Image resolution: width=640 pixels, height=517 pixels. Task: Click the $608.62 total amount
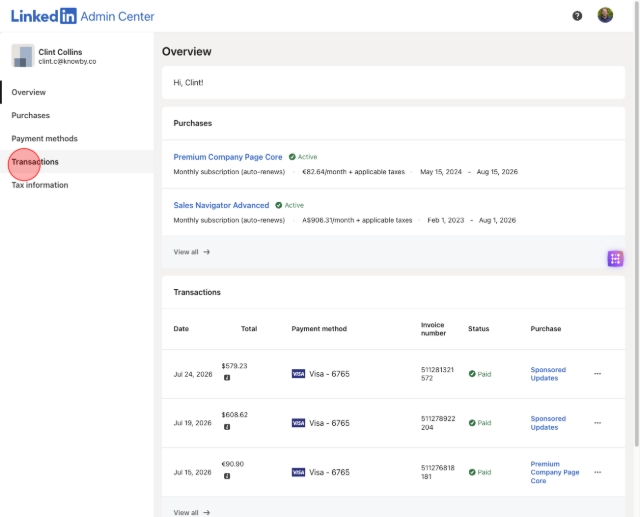coord(235,415)
